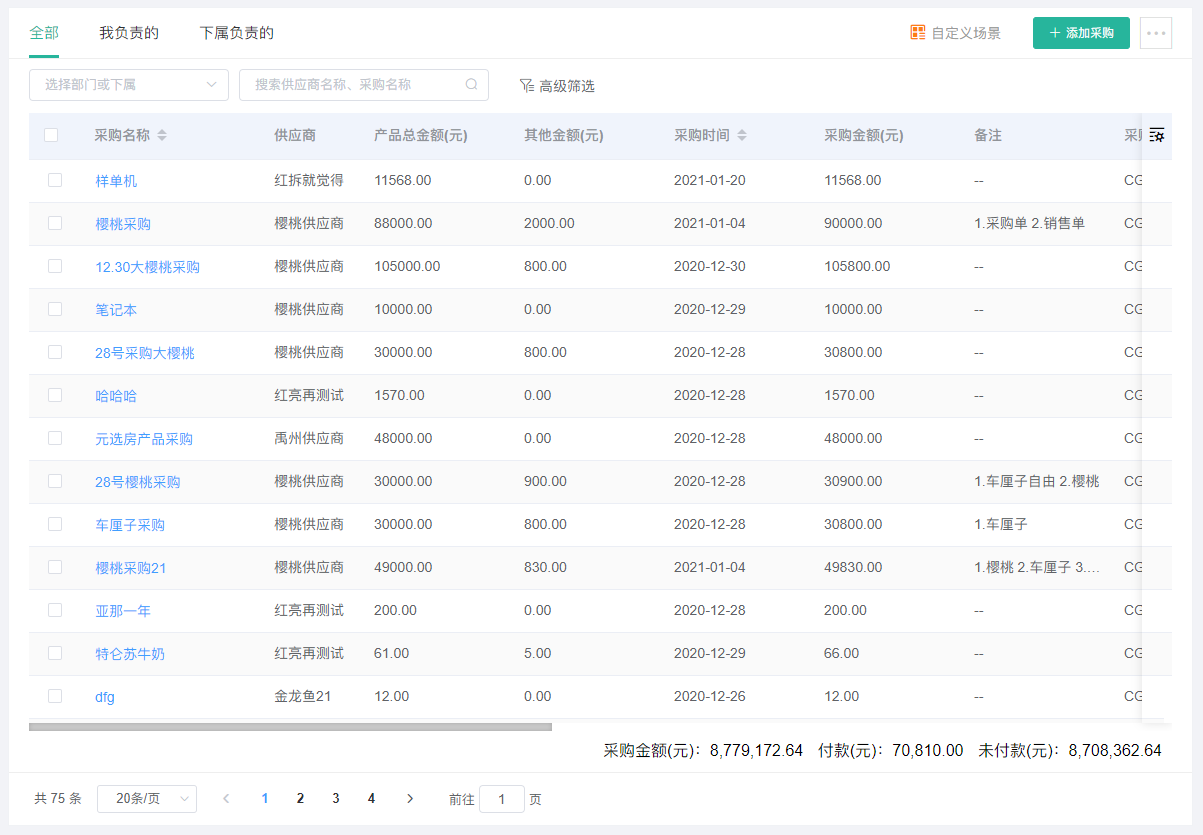Go to page 3
The image size is (1203, 835).
click(336, 798)
